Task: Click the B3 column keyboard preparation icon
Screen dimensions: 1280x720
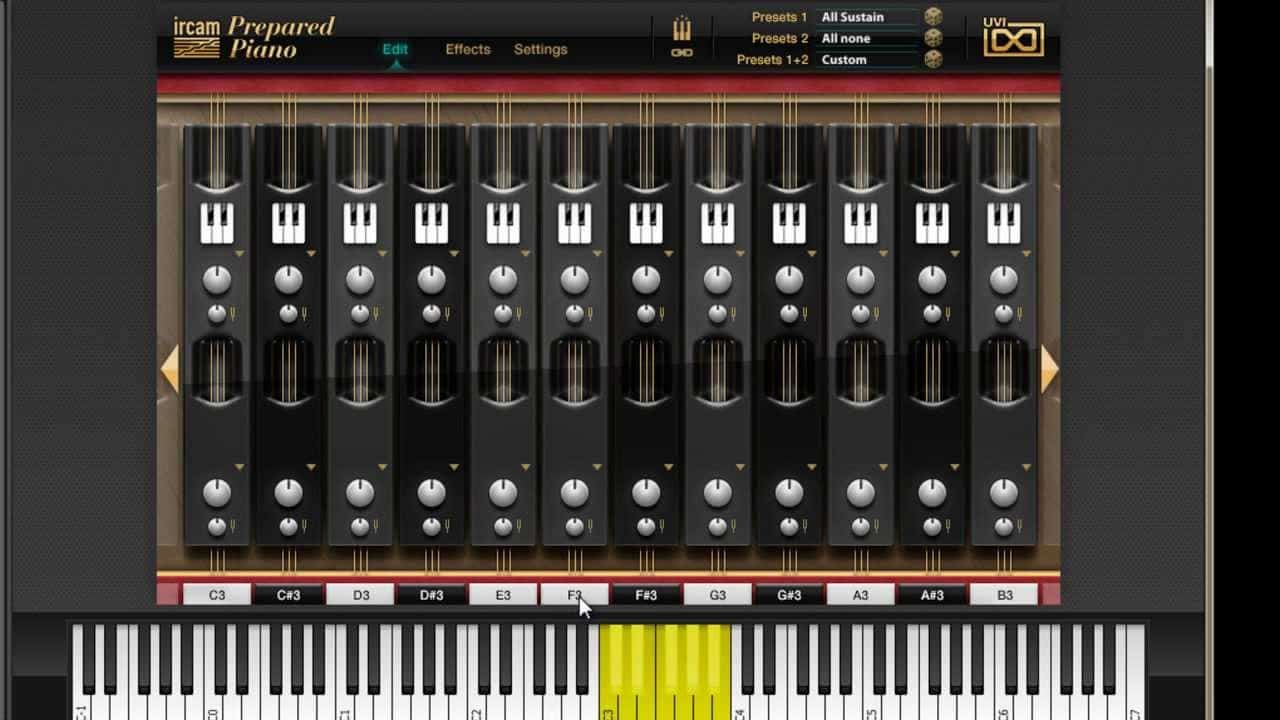Action: [1004, 224]
